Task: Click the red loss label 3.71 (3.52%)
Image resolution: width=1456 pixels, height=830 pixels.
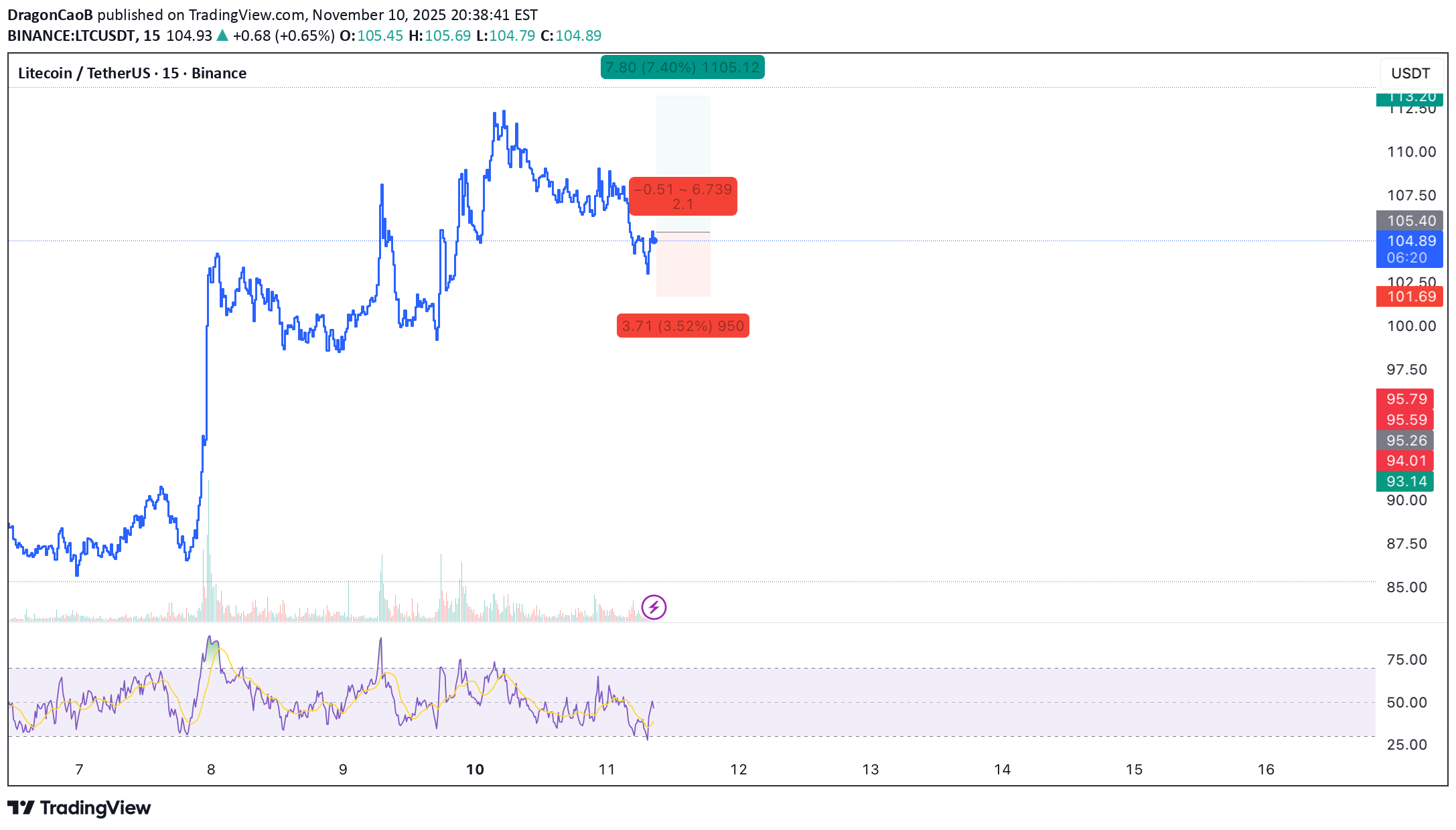Action: click(x=682, y=326)
